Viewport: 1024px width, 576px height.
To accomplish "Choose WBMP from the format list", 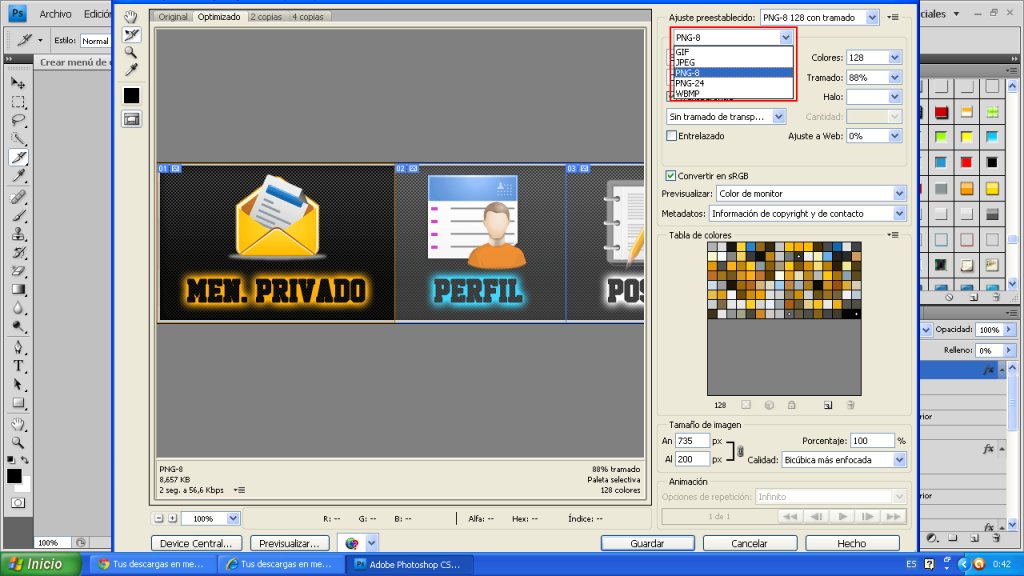I will (733, 93).
